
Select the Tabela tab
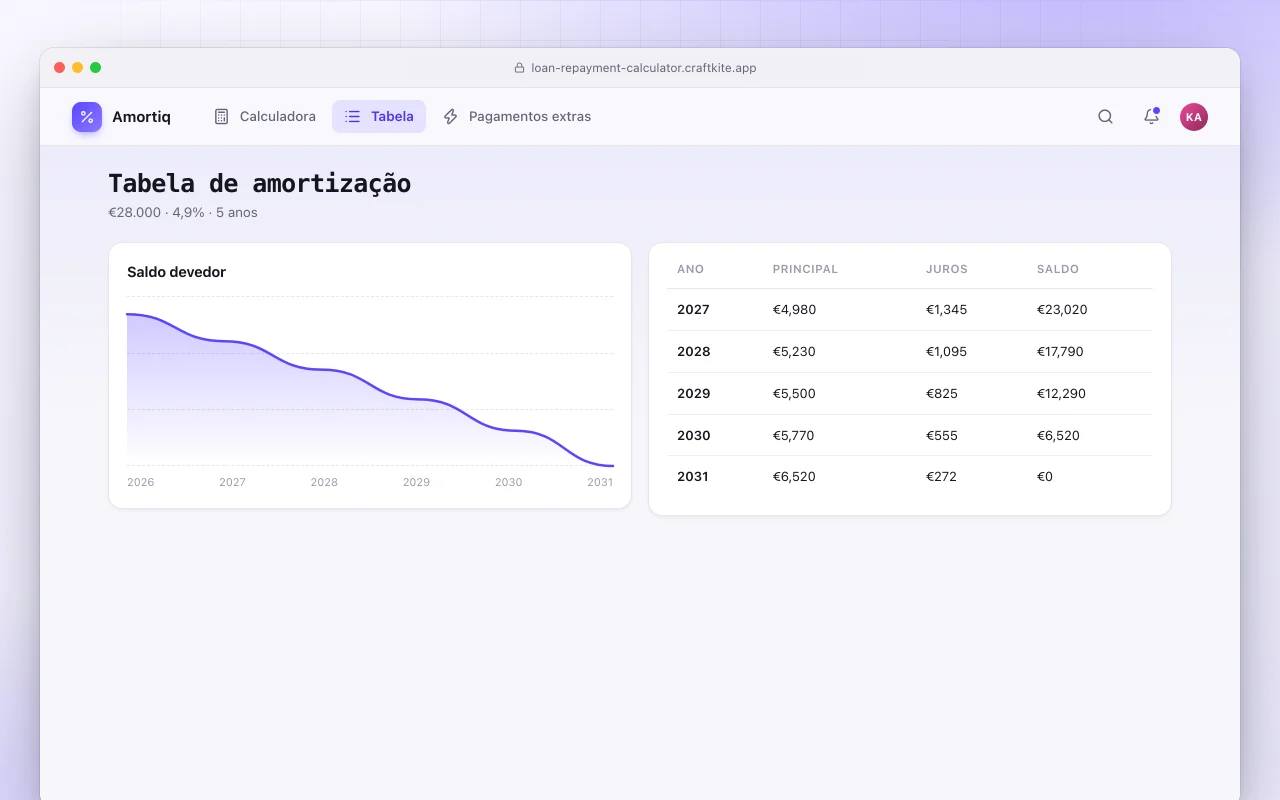pos(379,116)
